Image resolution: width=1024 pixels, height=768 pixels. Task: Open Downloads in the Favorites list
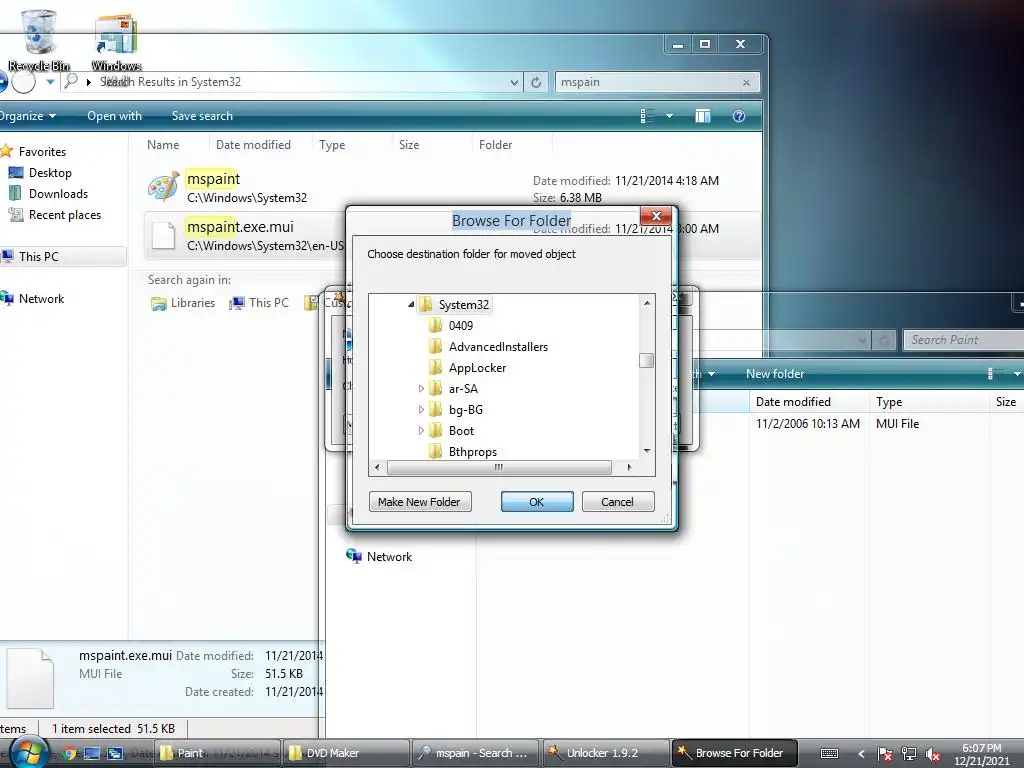click(58, 194)
